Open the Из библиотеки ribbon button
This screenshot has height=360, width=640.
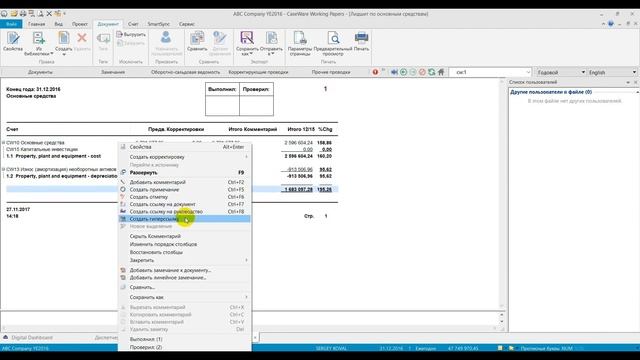coord(38,44)
